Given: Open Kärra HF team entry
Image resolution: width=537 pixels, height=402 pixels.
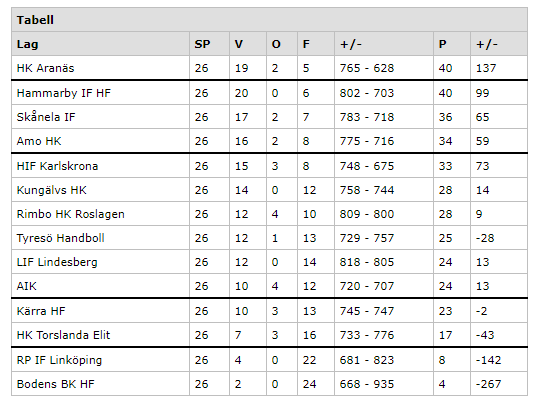Looking at the screenshot, I should tap(41, 311).
